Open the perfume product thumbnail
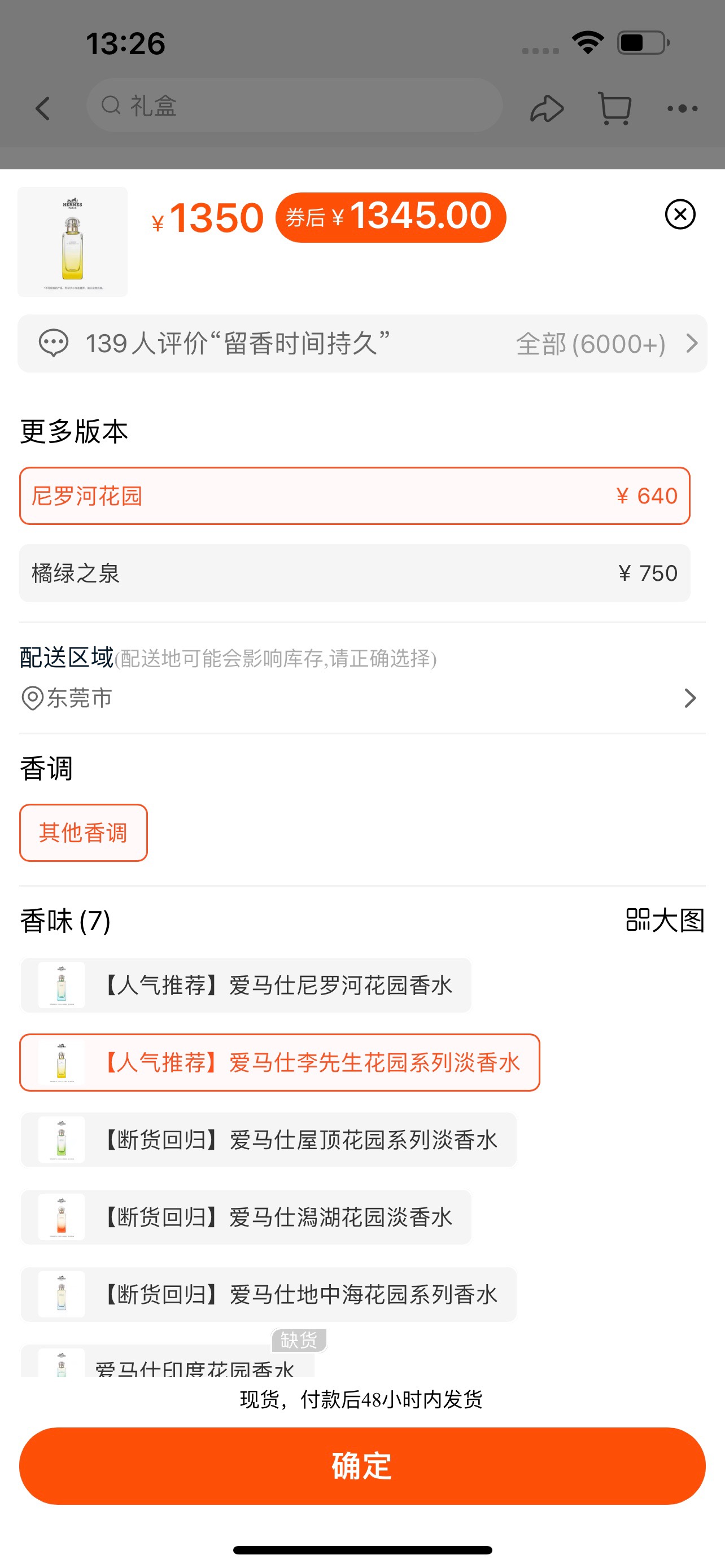 click(x=72, y=242)
